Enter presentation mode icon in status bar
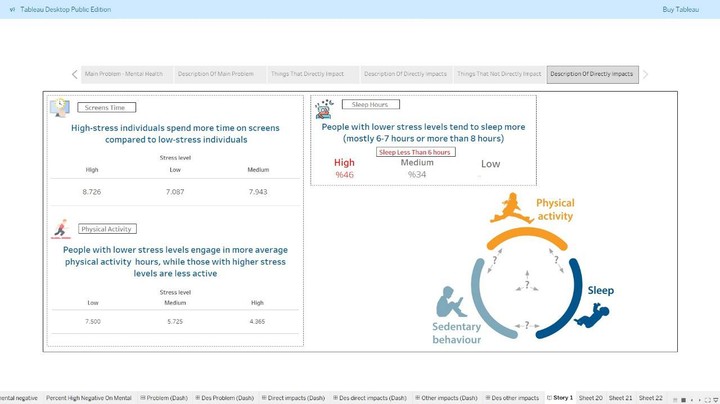Image resolution: width=720 pixels, height=404 pixels. click(x=708, y=400)
